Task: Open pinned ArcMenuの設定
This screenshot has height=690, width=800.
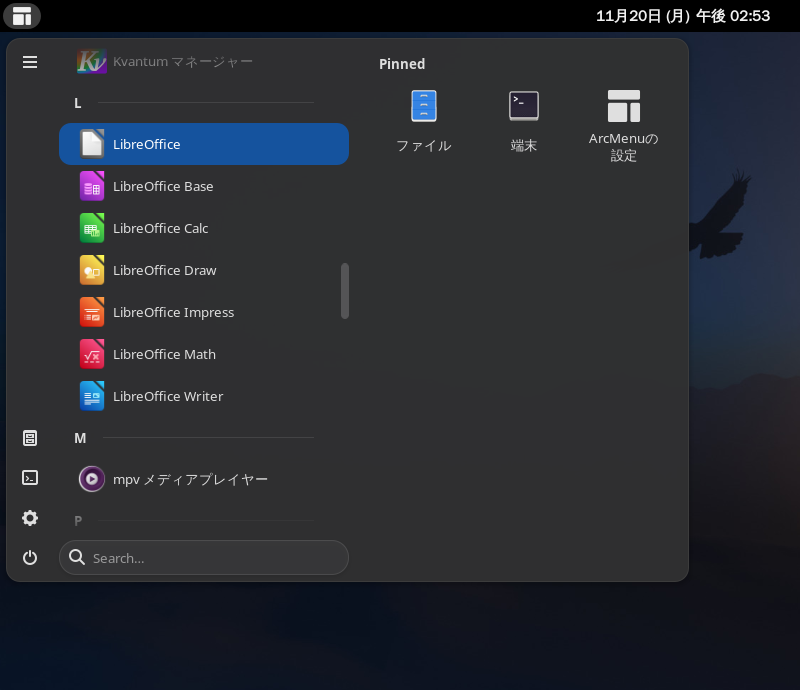Action: point(623,126)
